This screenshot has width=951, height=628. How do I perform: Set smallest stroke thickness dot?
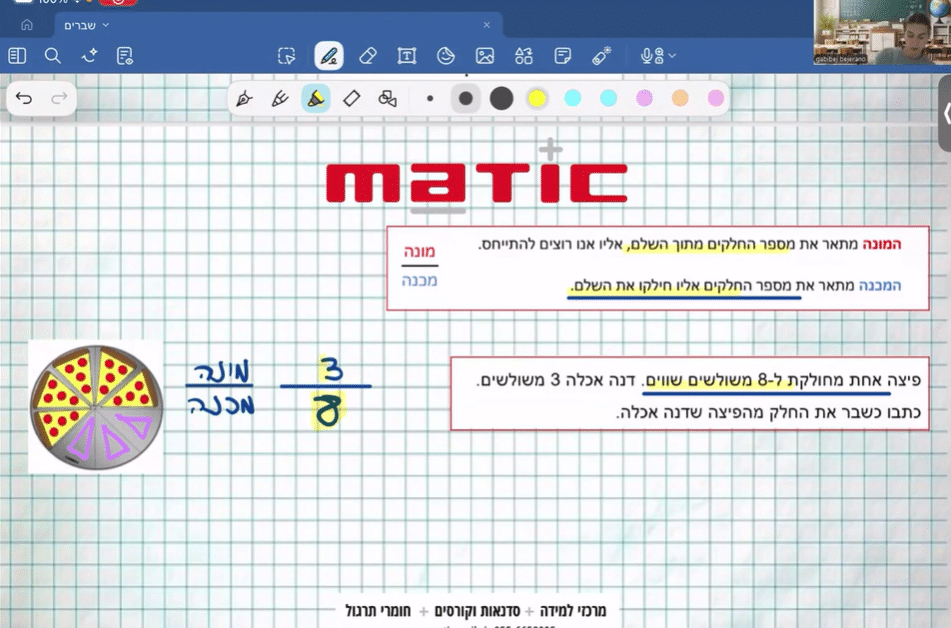click(430, 98)
